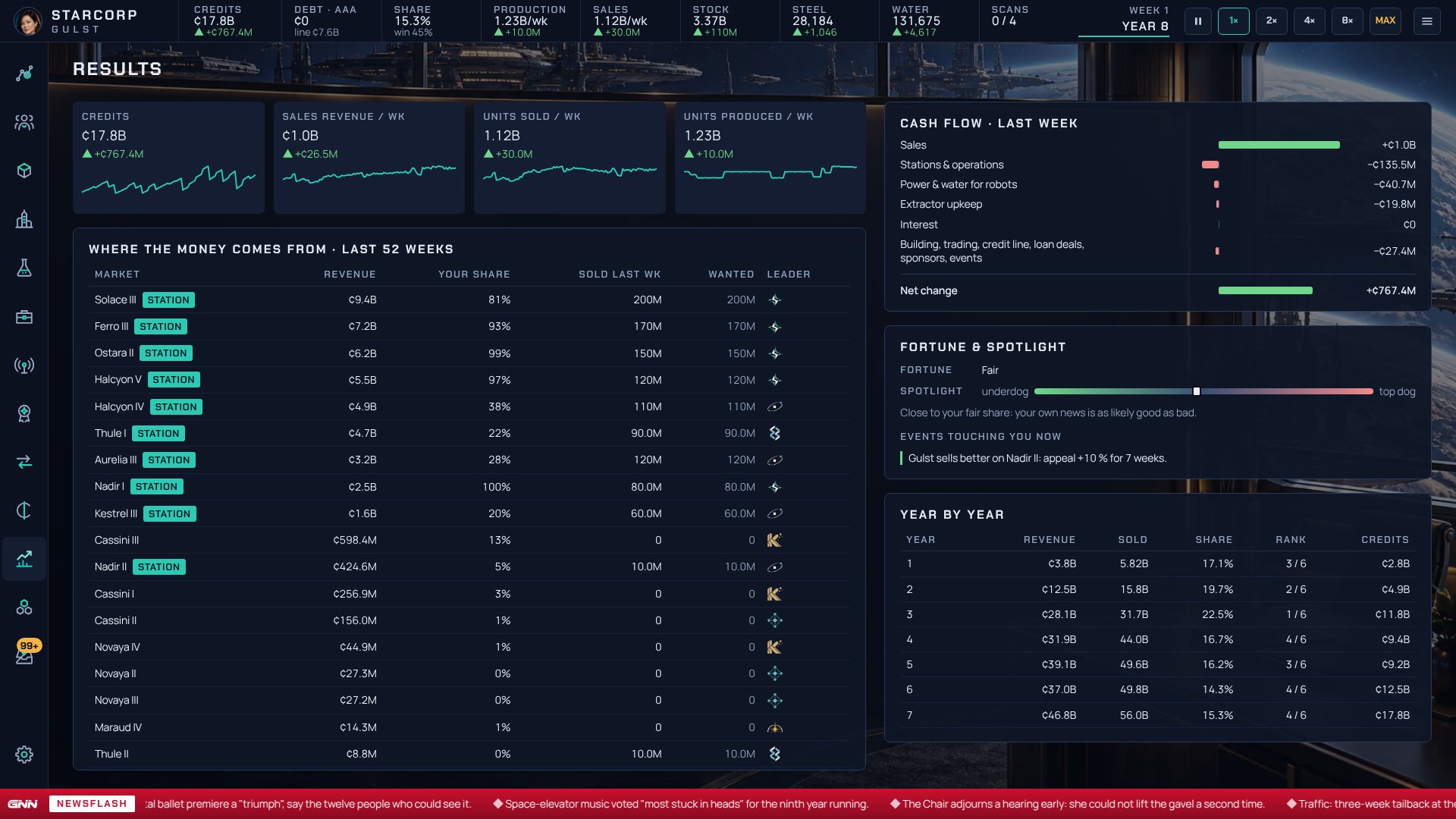
Task: Open the city buildings sidebar icon
Action: (24, 219)
